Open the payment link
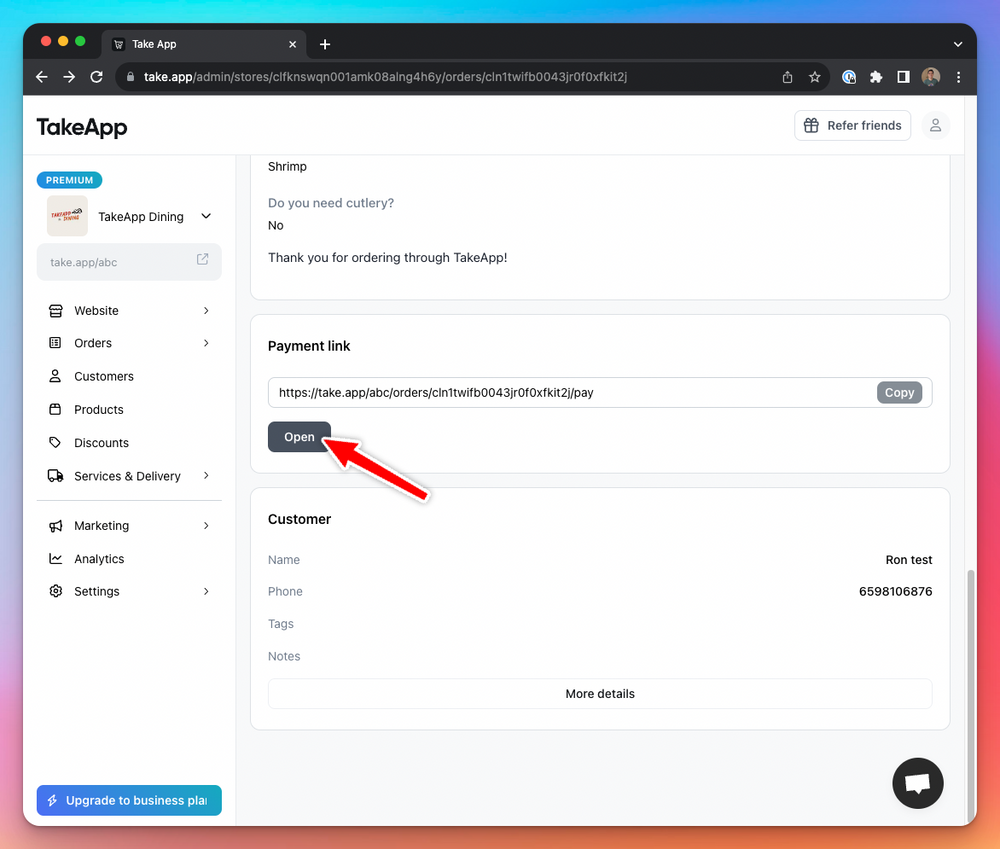The width and height of the screenshot is (1000, 849). click(299, 437)
